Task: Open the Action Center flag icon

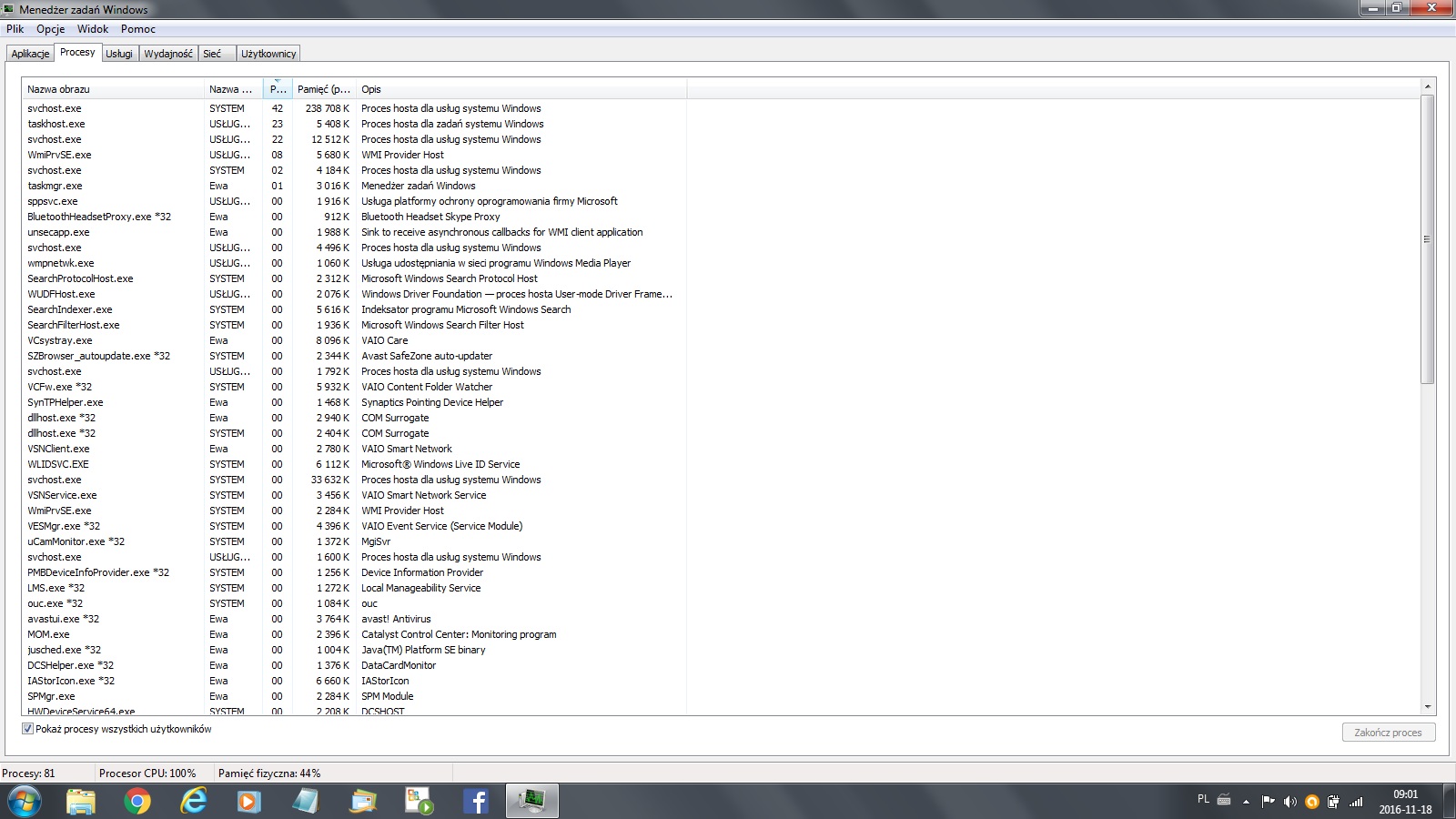Action: [1268, 802]
